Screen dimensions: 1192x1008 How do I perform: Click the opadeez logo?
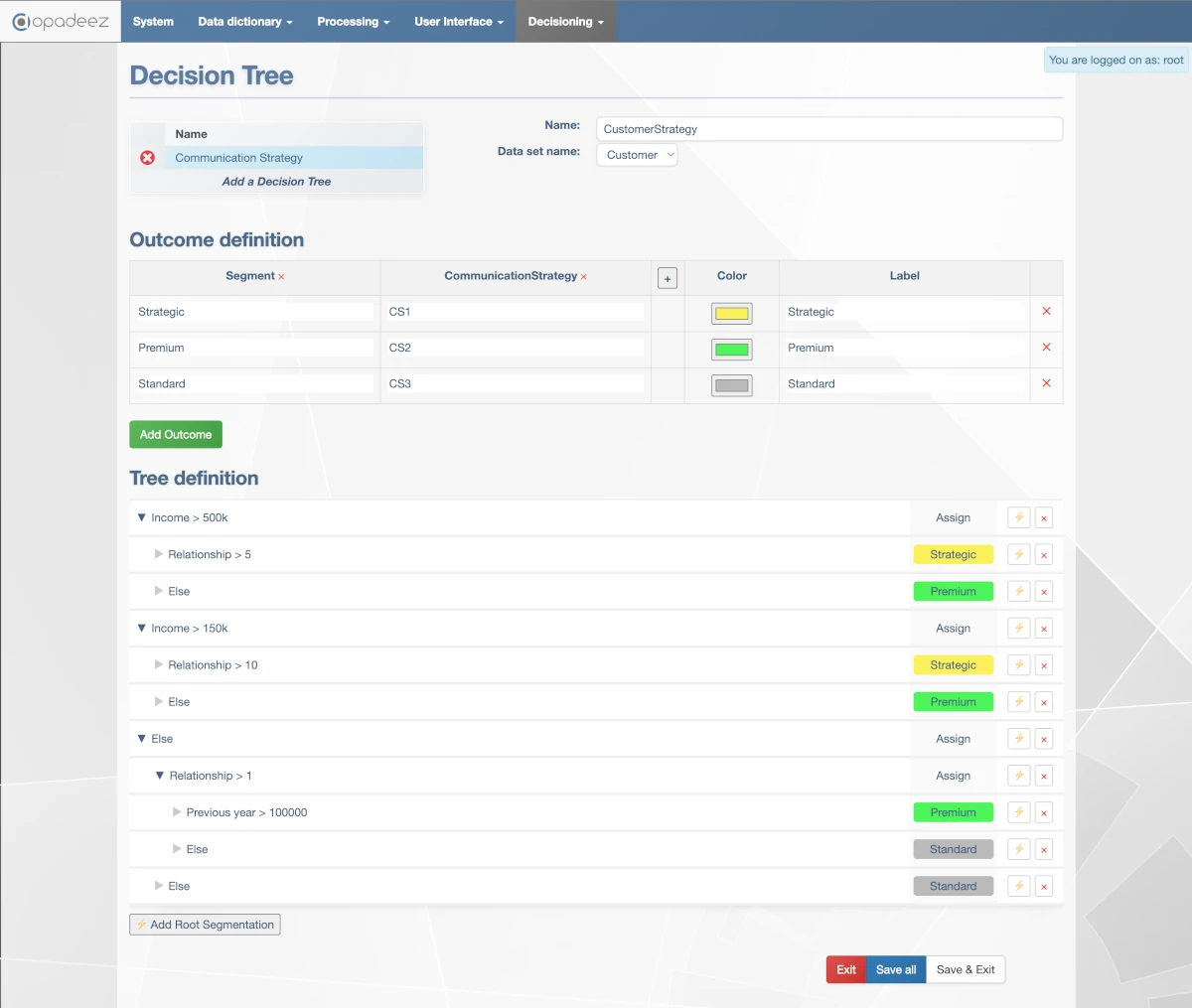click(x=60, y=21)
